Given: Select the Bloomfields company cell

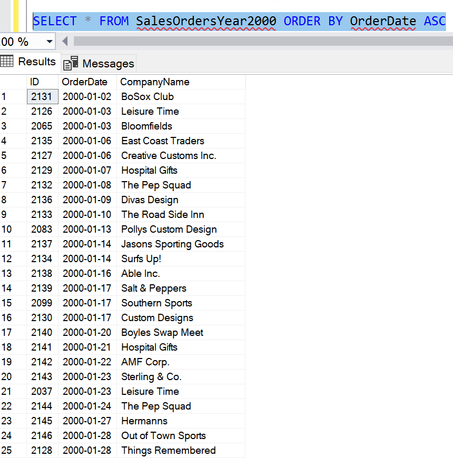Looking at the screenshot, I should pos(181,126).
